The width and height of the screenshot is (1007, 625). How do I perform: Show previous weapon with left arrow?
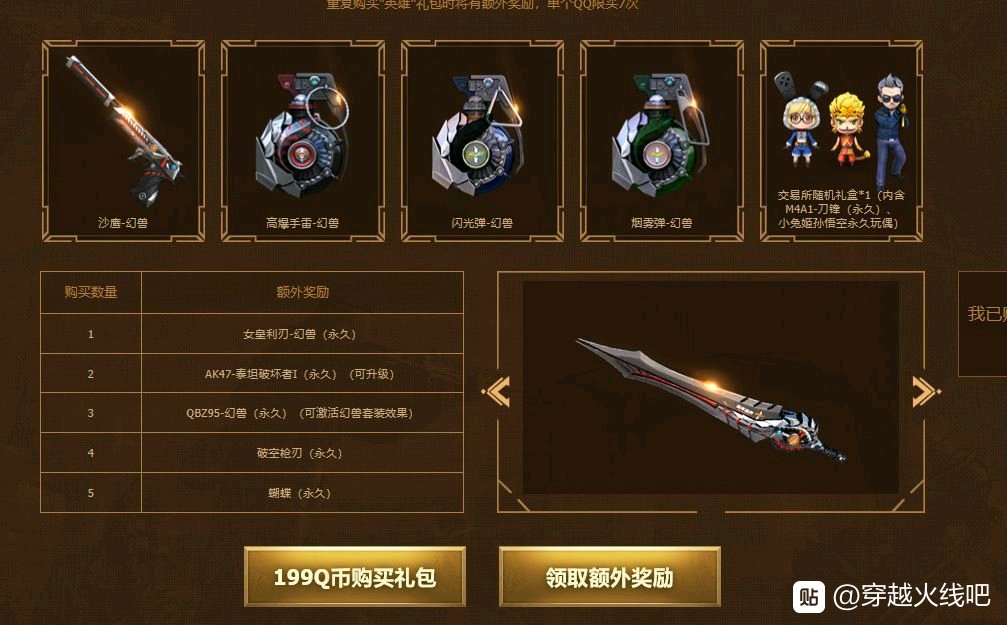point(496,391)
